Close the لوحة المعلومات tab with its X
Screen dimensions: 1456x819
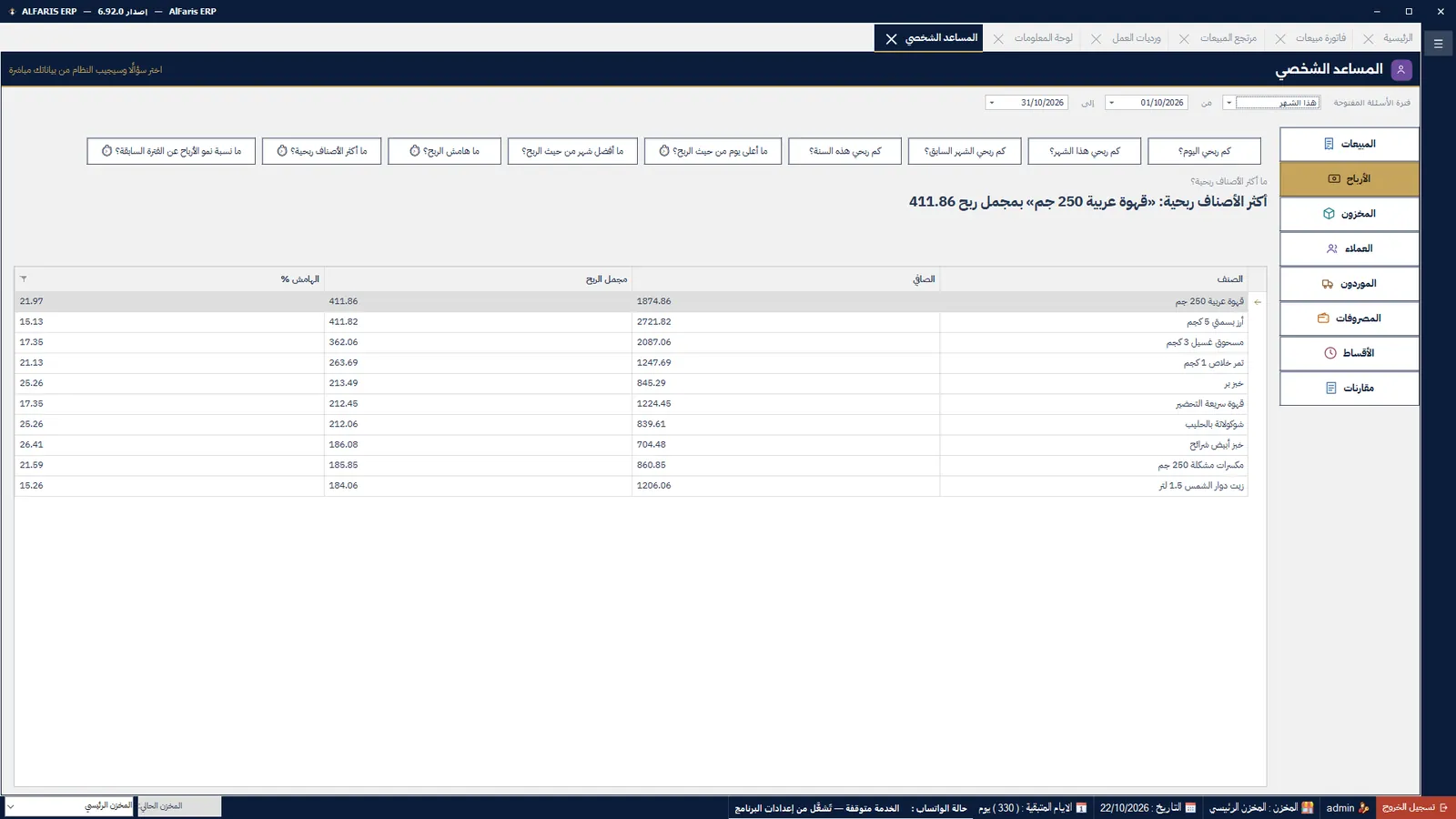coord(998,38)
